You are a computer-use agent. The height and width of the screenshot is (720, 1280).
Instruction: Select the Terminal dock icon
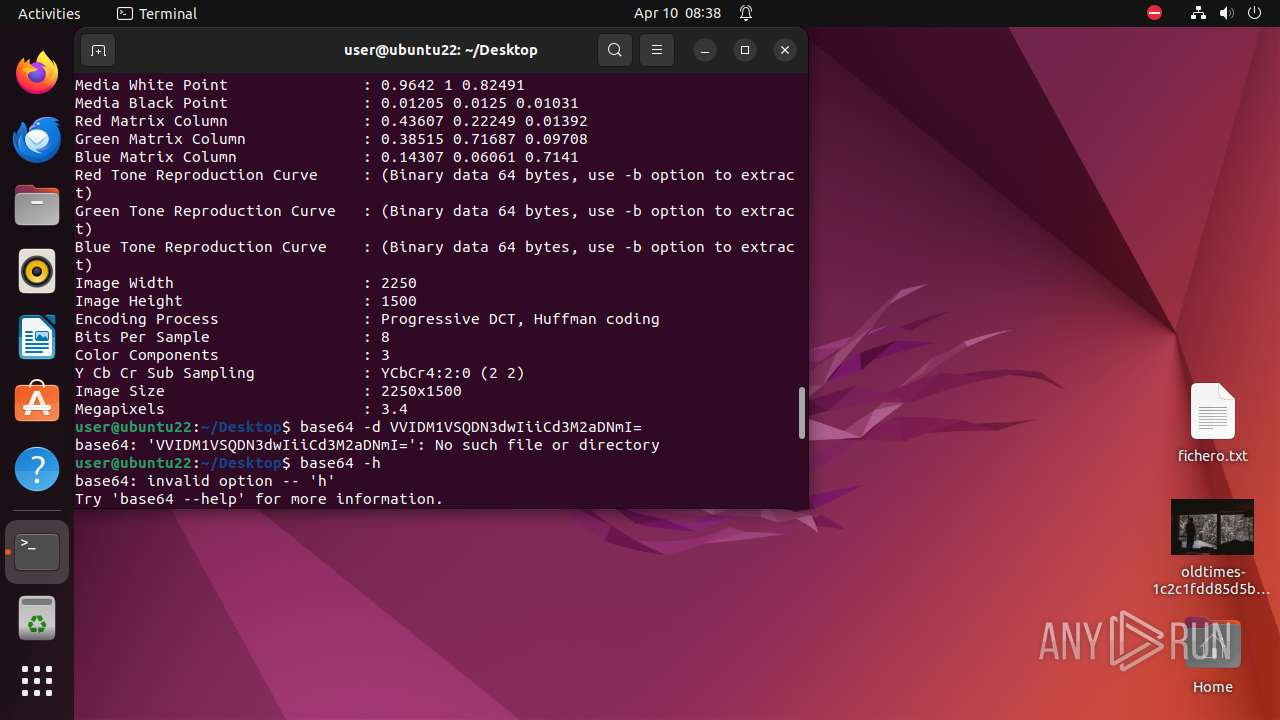37,551
